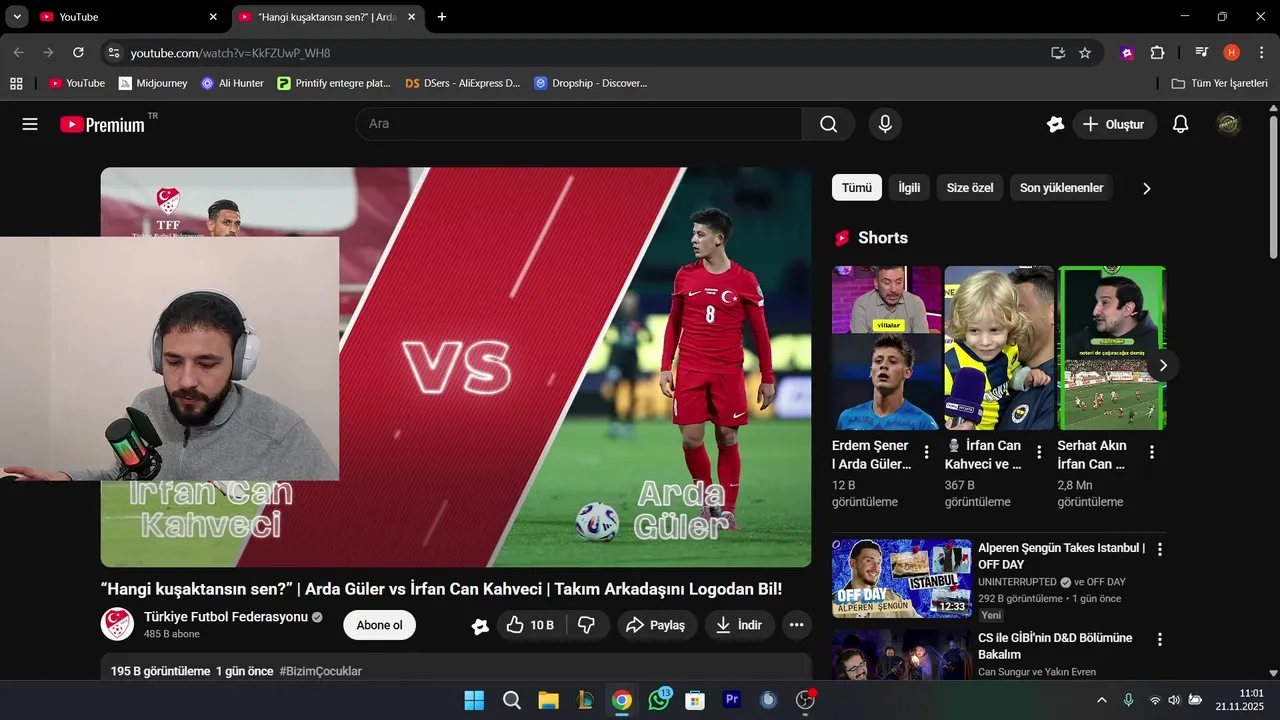Open options for Erdem Şener short

click(926, 452)
